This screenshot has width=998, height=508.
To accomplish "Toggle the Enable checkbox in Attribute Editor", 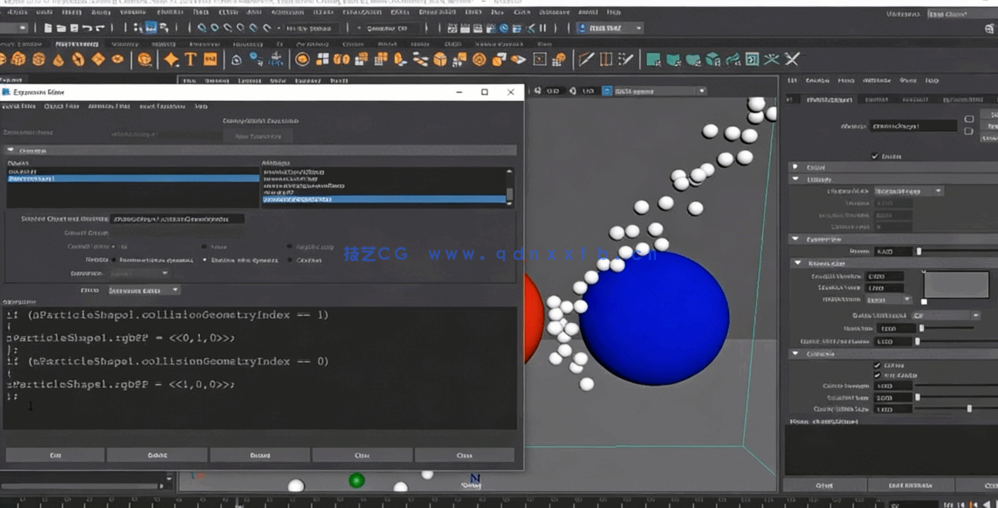I will pyautogui.click(x=875, y=156).
